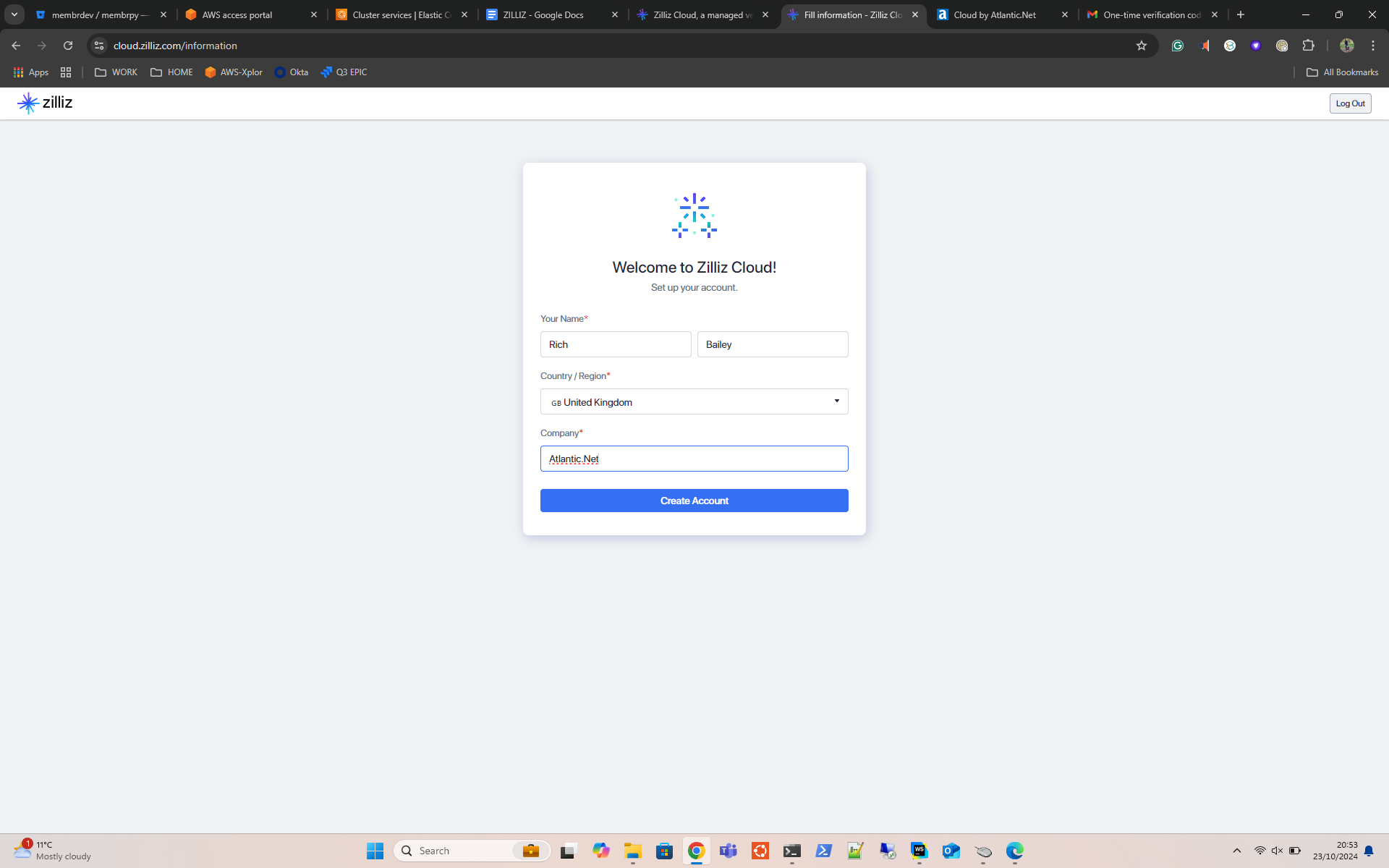
Task: Bookmark this page with the star icon
Action: [1142, 46]
